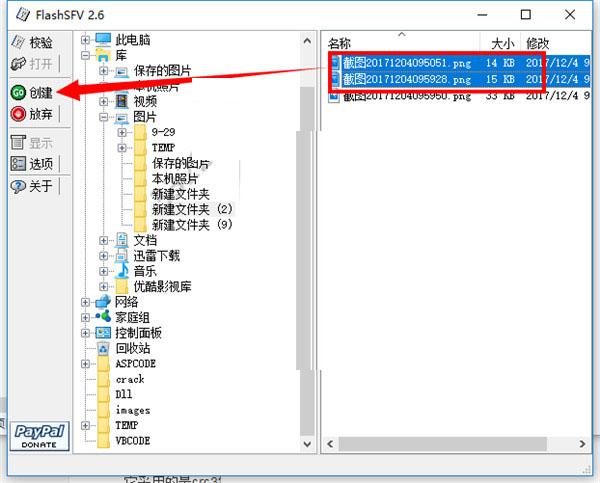The width and height of the screenshot is (600, 483).
Task: Click the 家庭组 homegroup icon
Action: pos(103,317)
